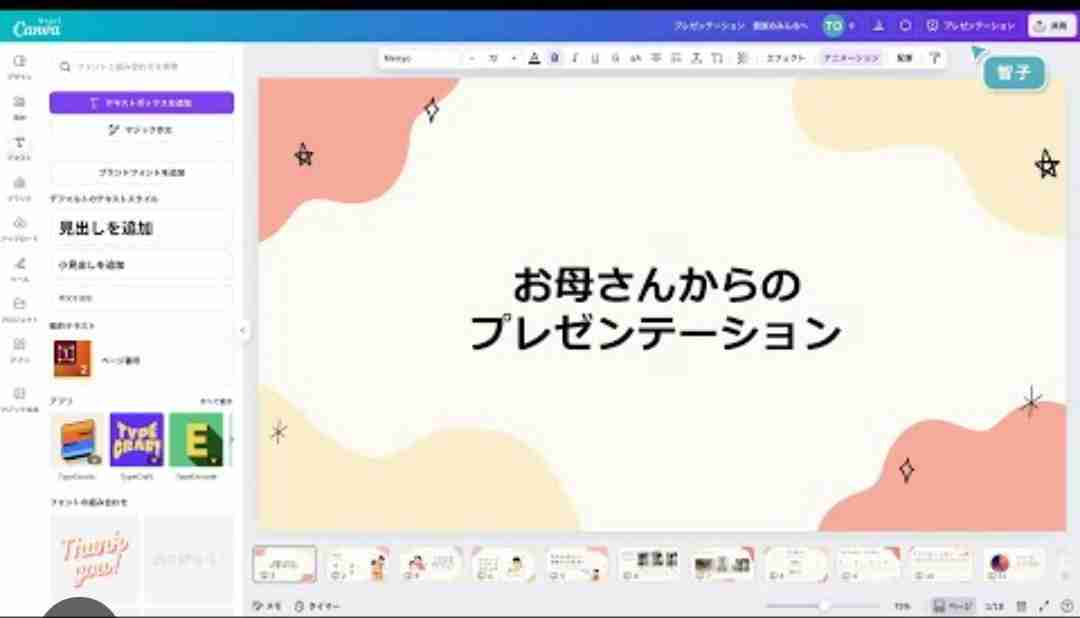1080x618 pixels.
Task: Click See all link in Apps section
Action: (x=216, y=401)
